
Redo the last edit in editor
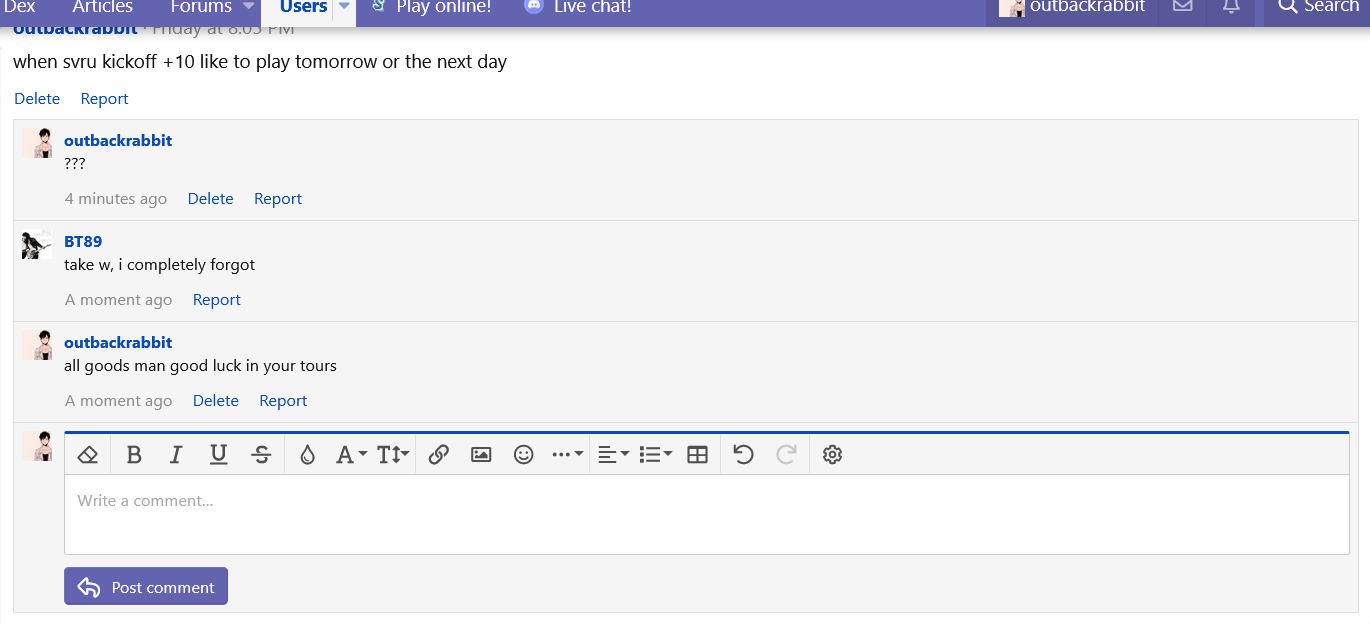[x=786, y=455]
